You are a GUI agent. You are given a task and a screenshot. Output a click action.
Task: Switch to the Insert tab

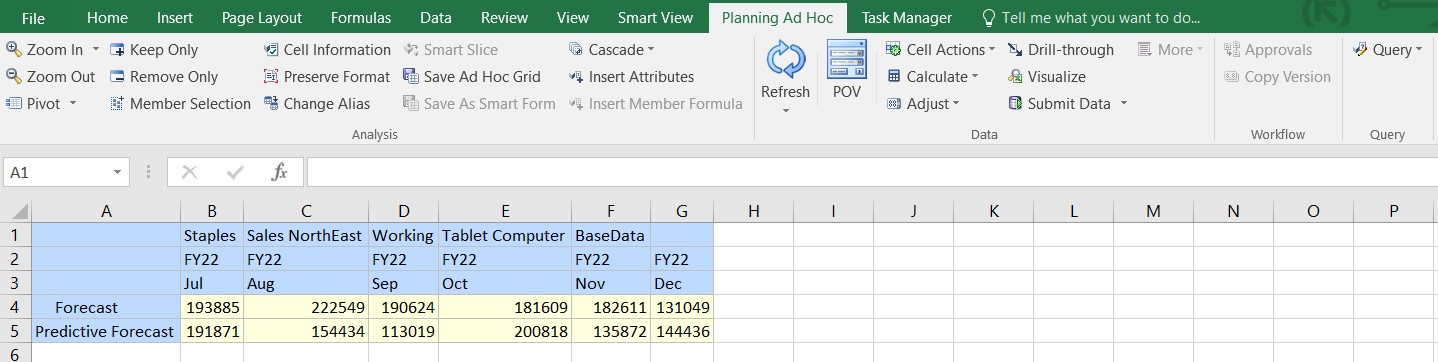tap(175, 17)
